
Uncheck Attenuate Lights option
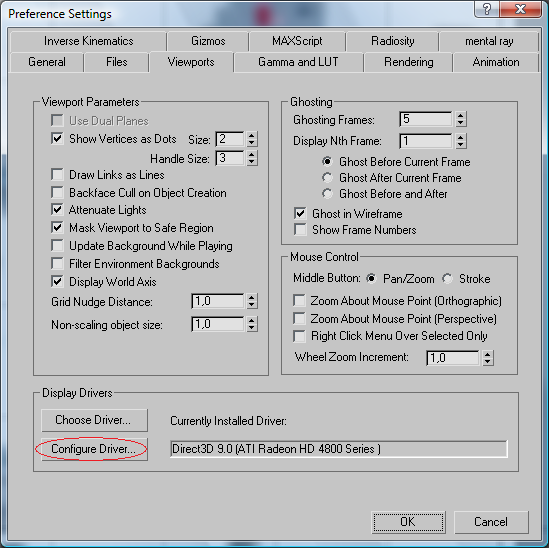[x=57, y=210]
